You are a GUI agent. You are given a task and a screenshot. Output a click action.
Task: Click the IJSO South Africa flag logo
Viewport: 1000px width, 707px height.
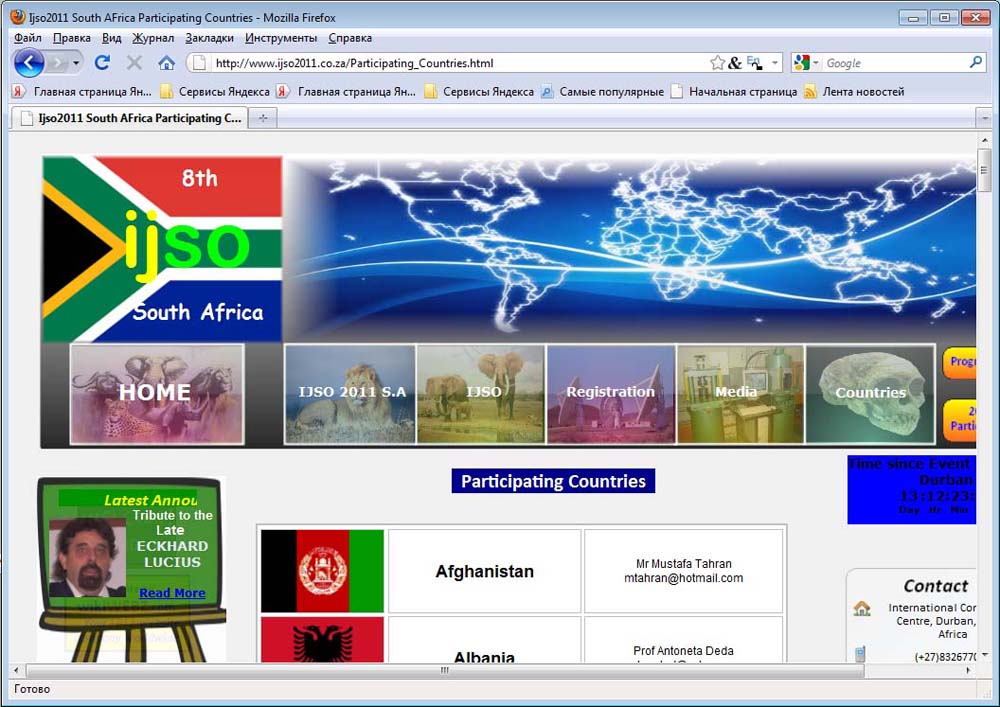click(x=162, y=249)
